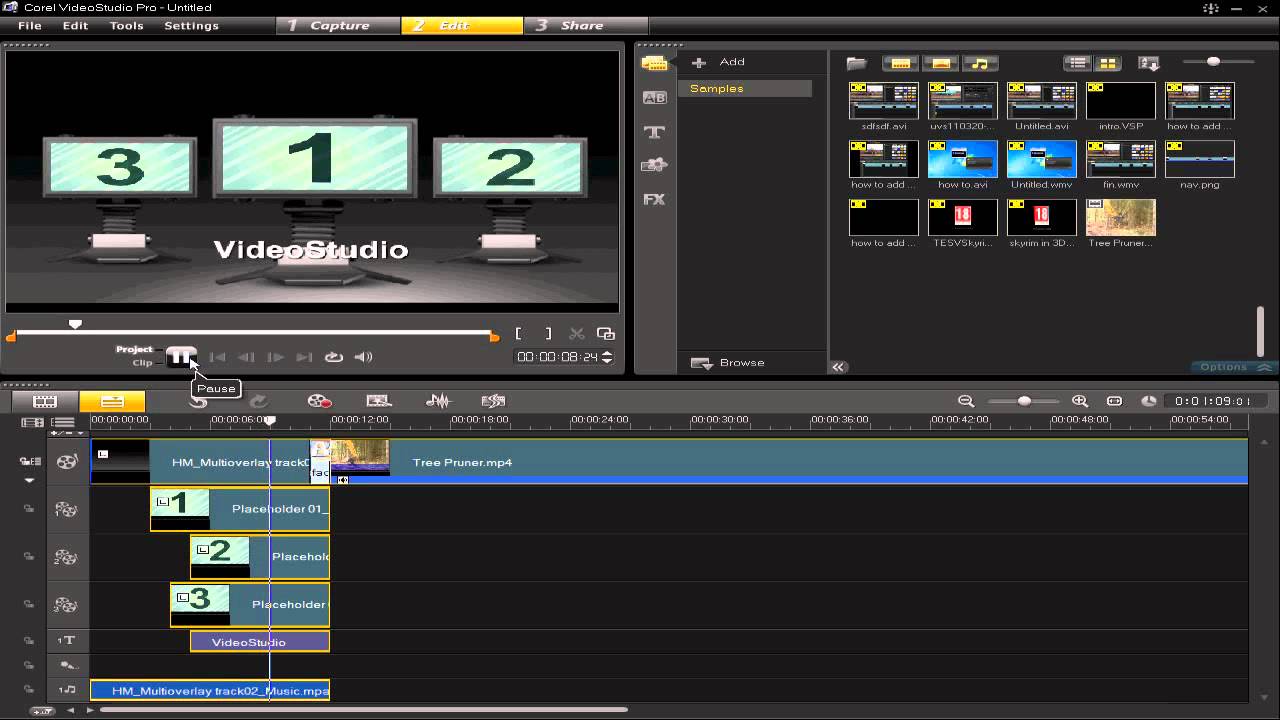
Task: Pause playback in the preview panel
Action: click(x=181, y=356)
